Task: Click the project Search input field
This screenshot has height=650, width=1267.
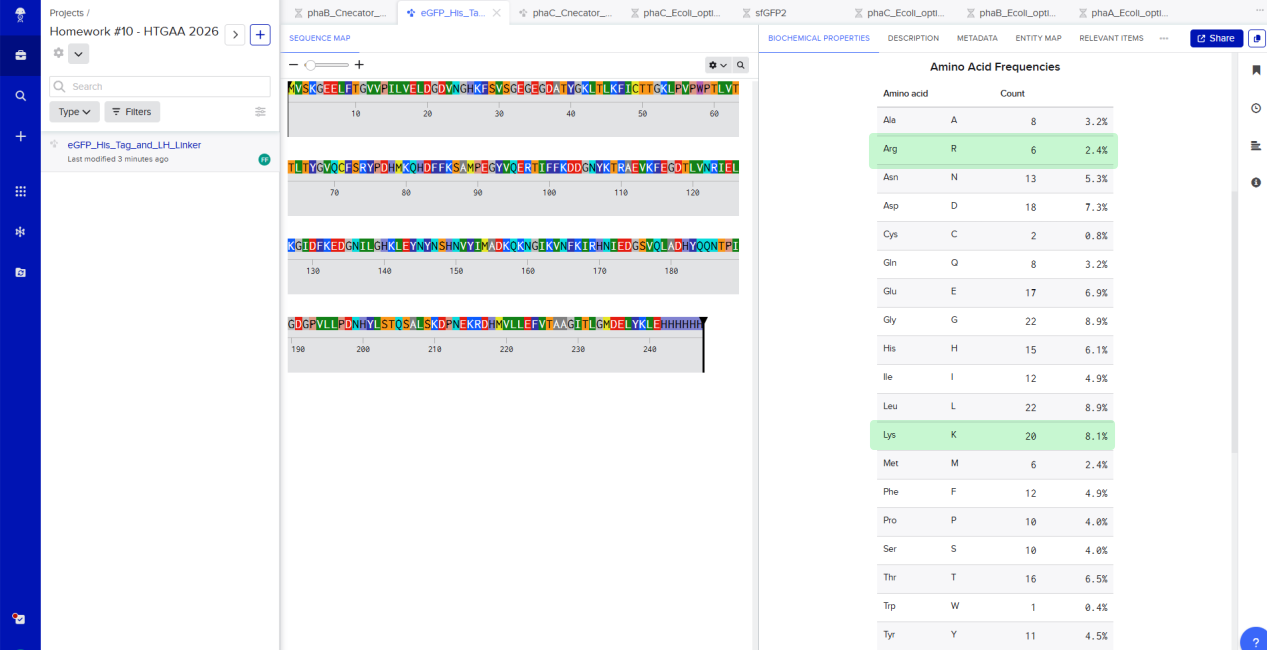Action: pyautogui.click(x=160, y=87)
